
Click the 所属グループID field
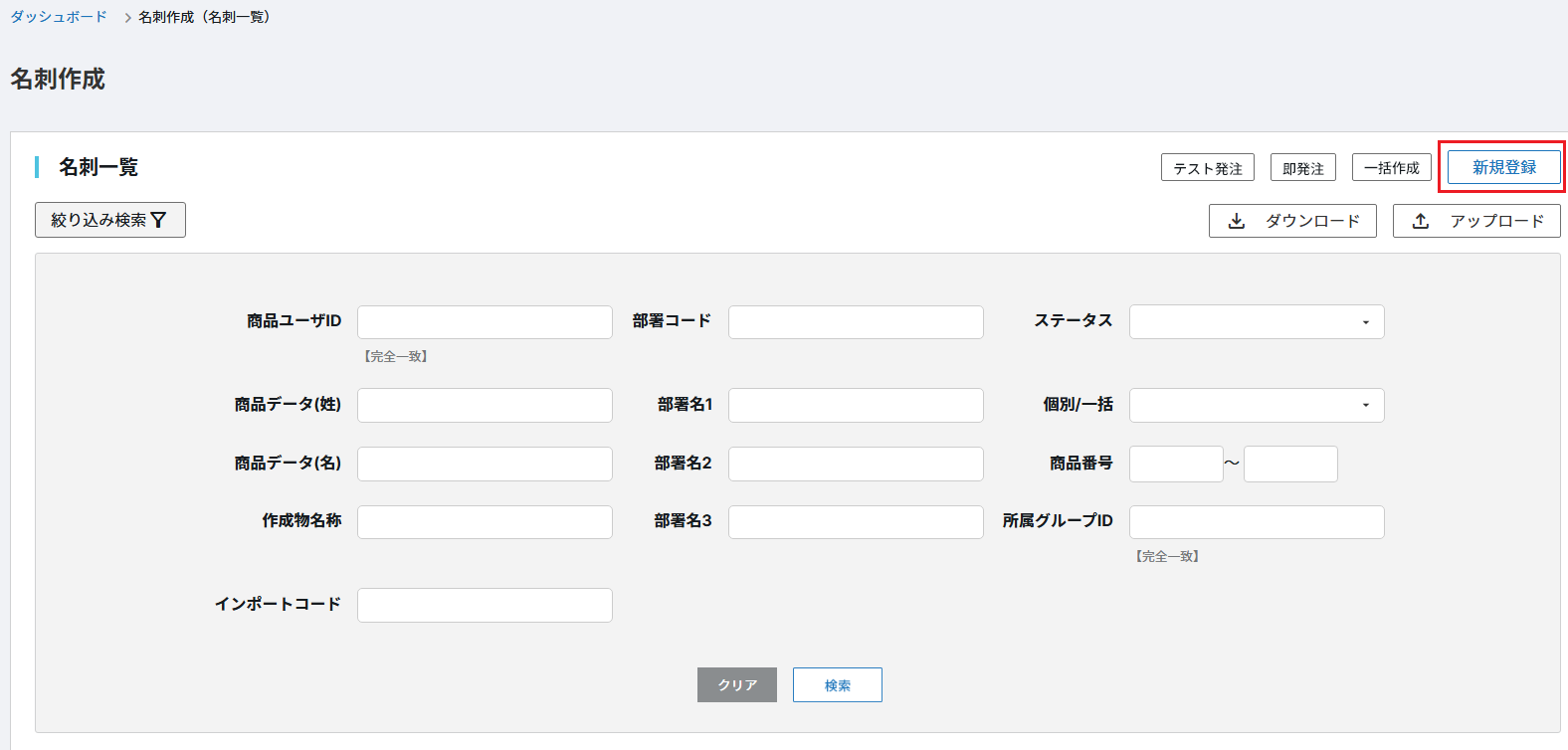(x=1256, y=522)
